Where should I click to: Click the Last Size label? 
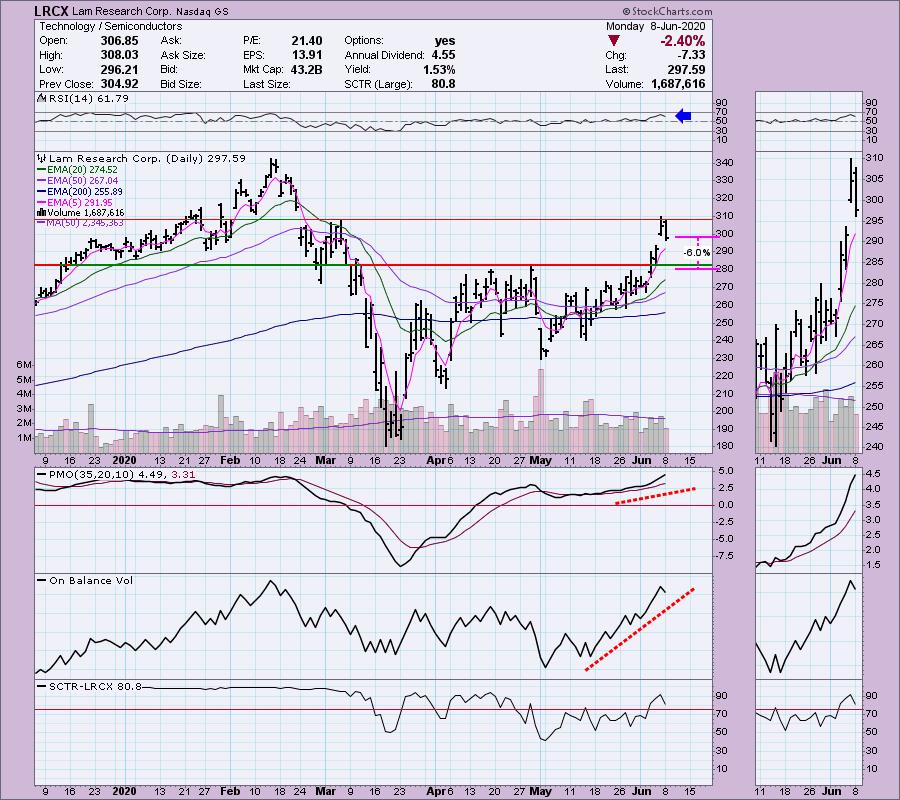tap(266, 84)
